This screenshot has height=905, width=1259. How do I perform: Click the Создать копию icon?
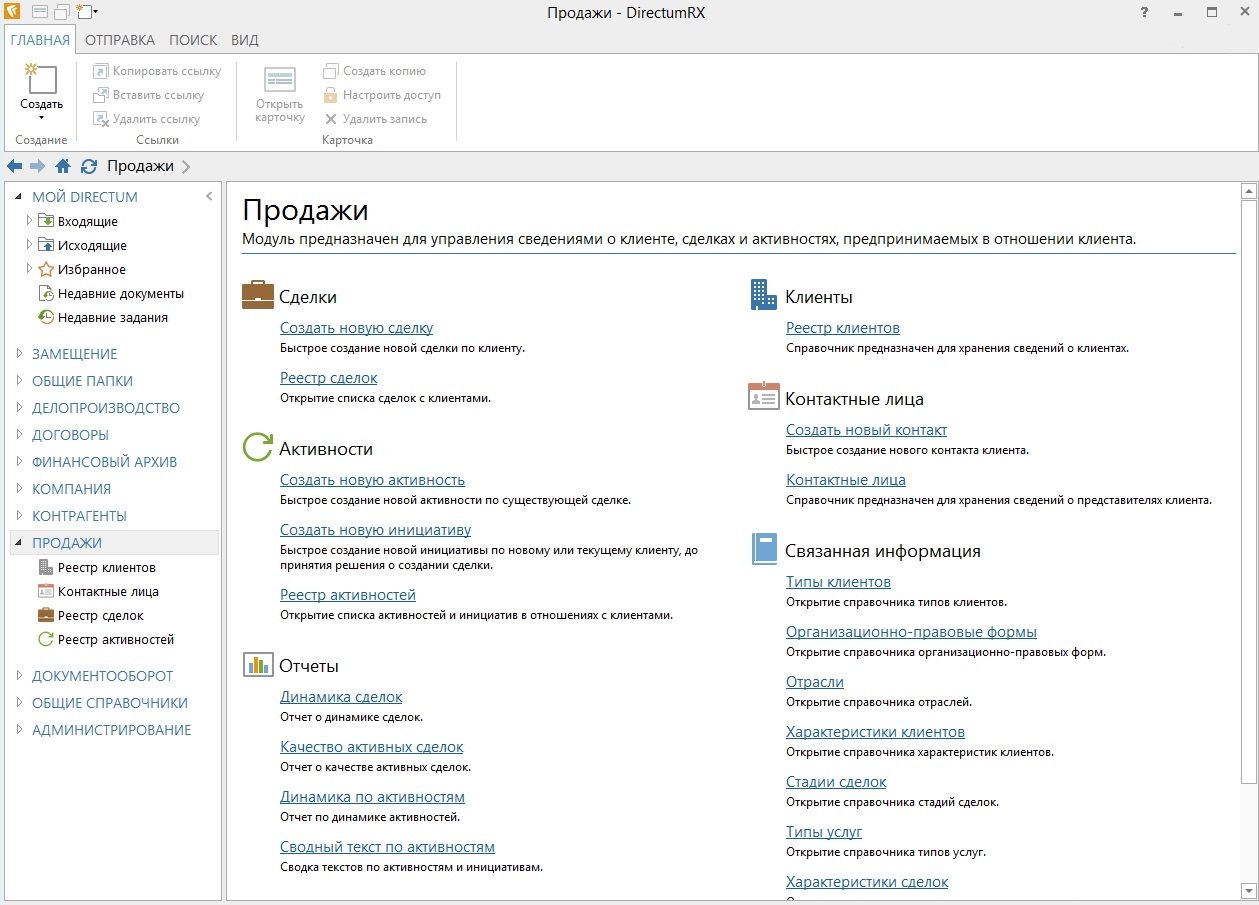coord(330,71)
